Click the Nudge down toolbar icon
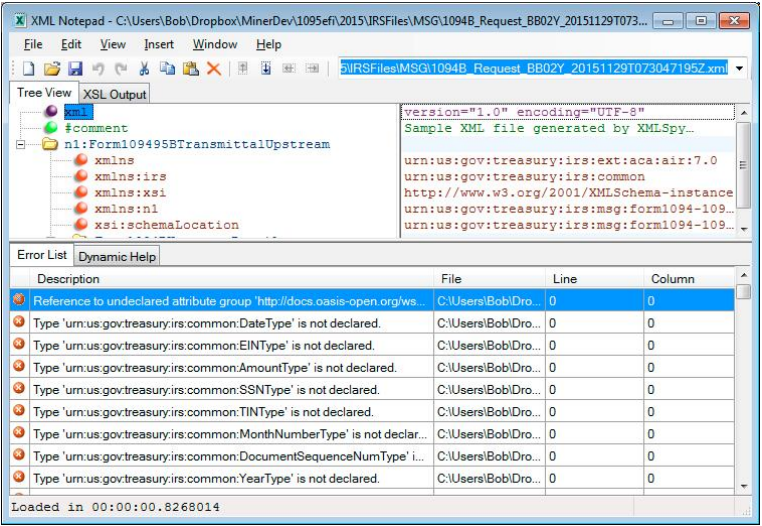The width and height of the screenshot is (762, 526). click(x=266, y=69)
